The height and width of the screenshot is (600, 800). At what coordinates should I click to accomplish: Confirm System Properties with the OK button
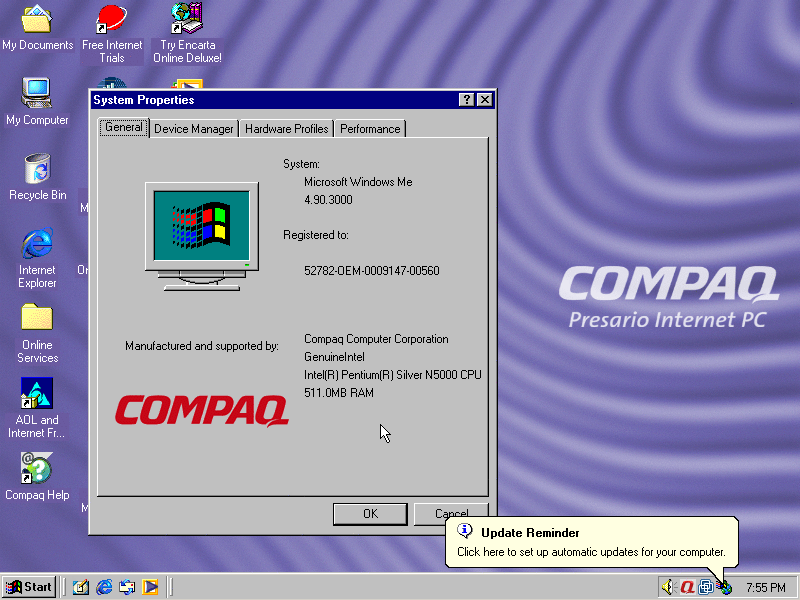click(370, 514)
